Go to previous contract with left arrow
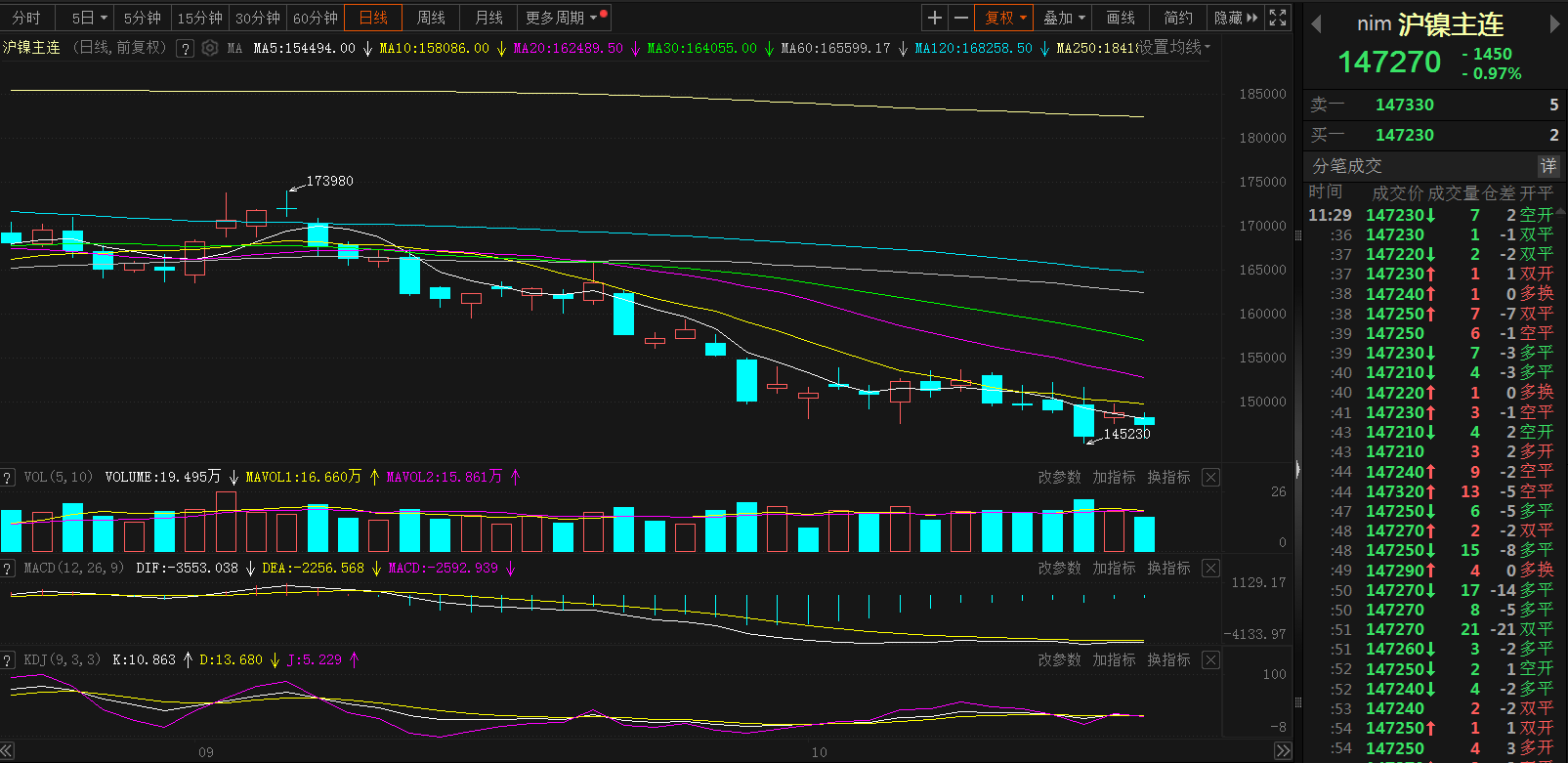 click(1316, 24)
